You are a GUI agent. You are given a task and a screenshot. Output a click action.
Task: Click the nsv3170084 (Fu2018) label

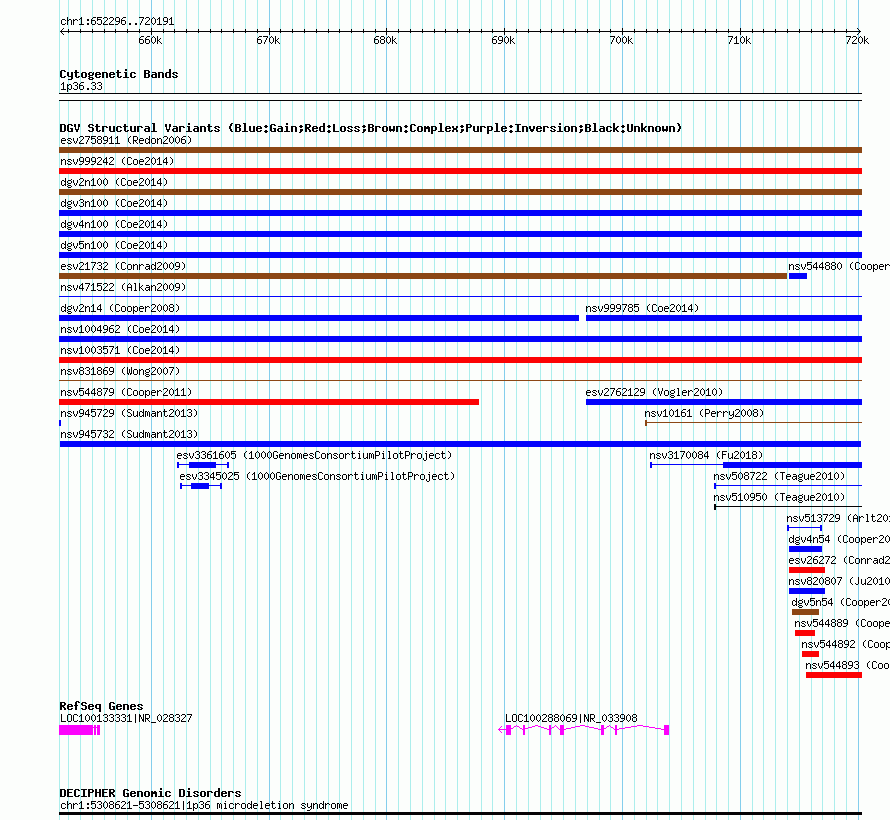(706, 455)
